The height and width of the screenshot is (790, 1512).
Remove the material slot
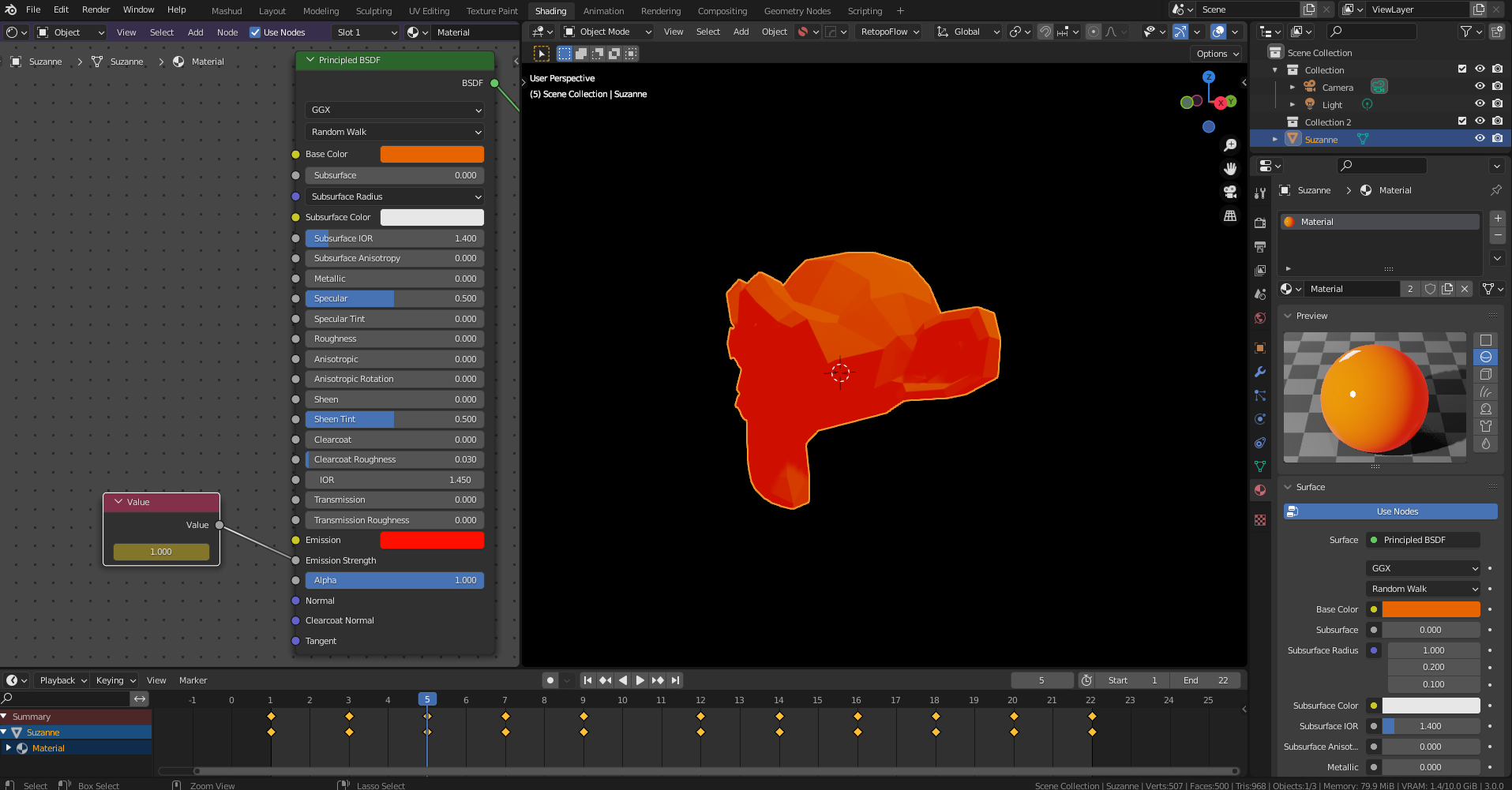click(x=1498, y=236)
